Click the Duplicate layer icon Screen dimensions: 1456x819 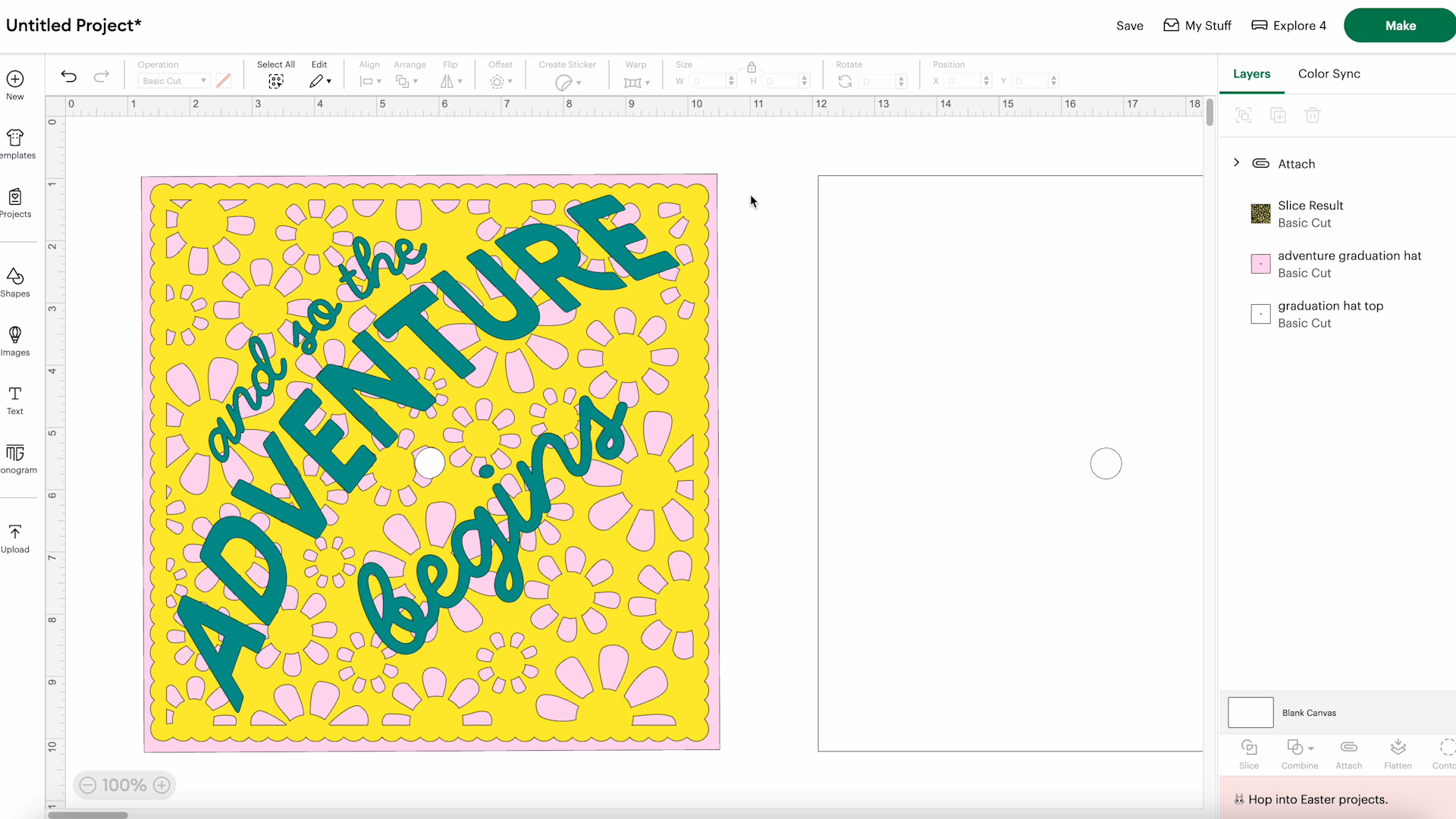click(1279, 115)
